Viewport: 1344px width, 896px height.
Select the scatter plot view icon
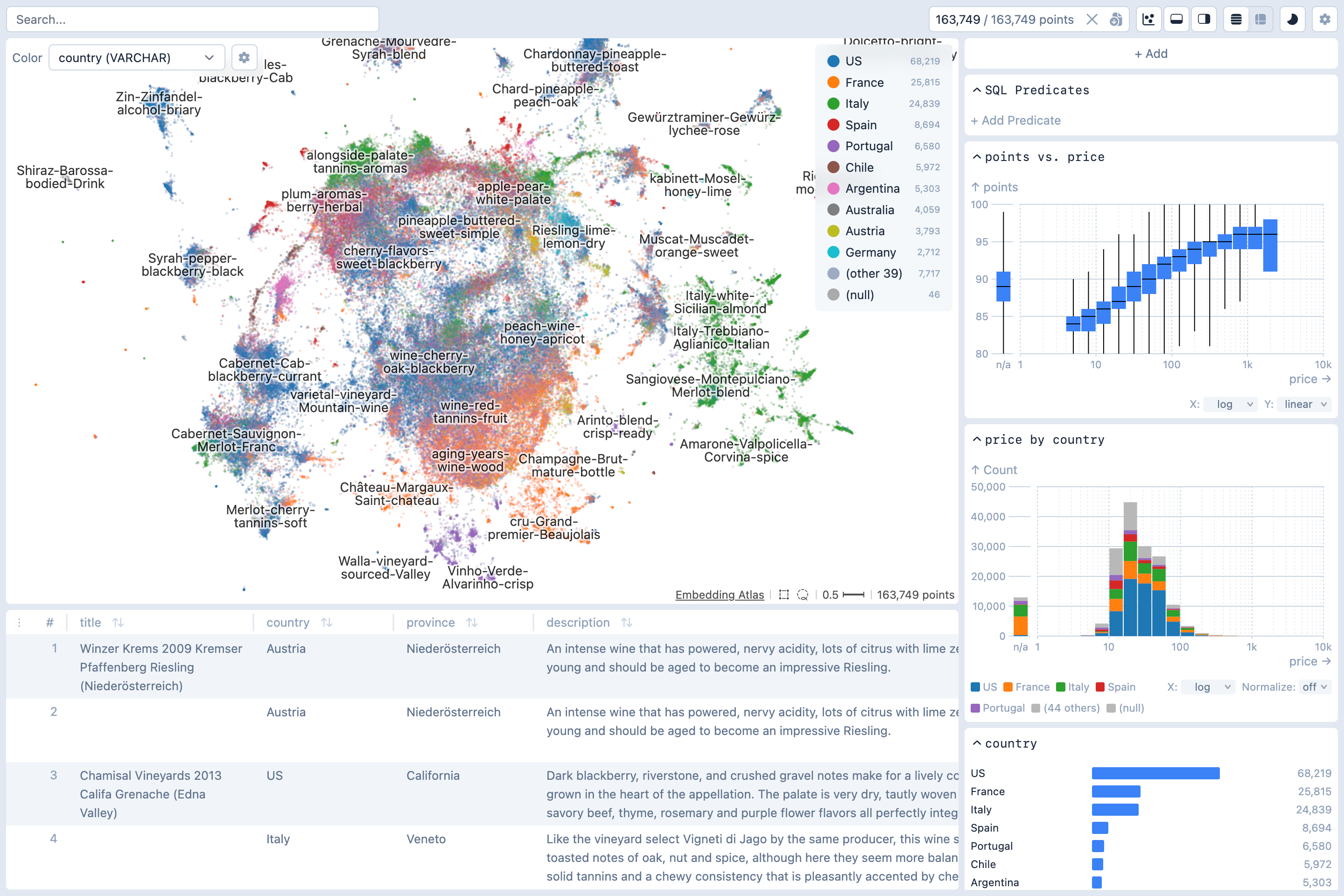[x=1148, y=19]
